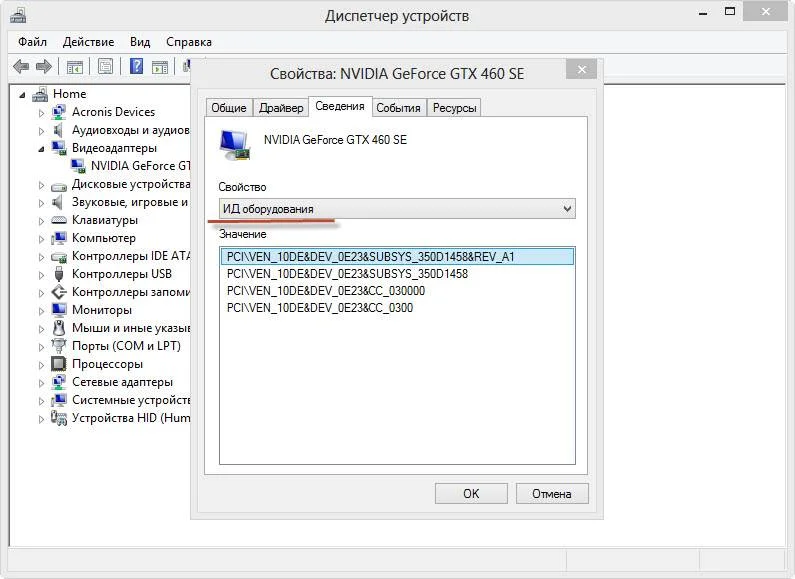
Task: Click the action pane toolbar icon
Action: coord(160,66)
